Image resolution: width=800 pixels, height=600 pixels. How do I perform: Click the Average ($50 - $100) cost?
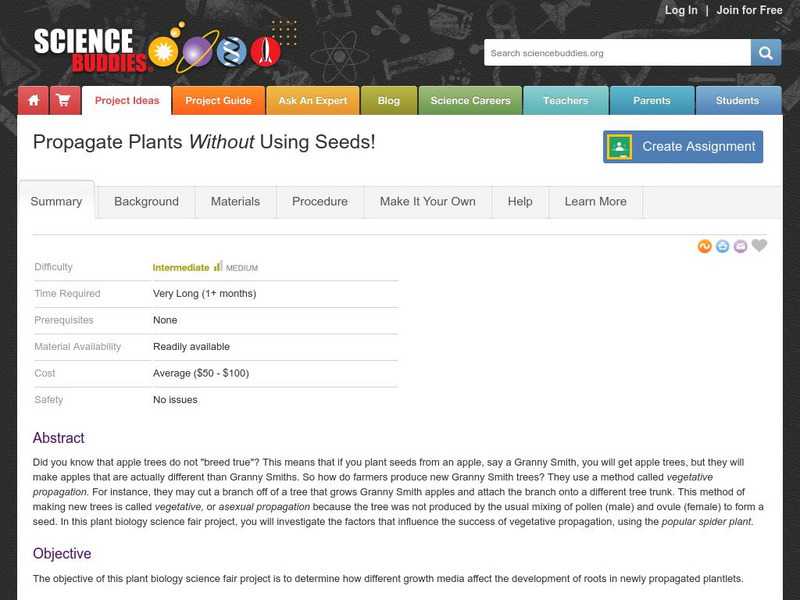pyautogui.click(x=201, y=373)
